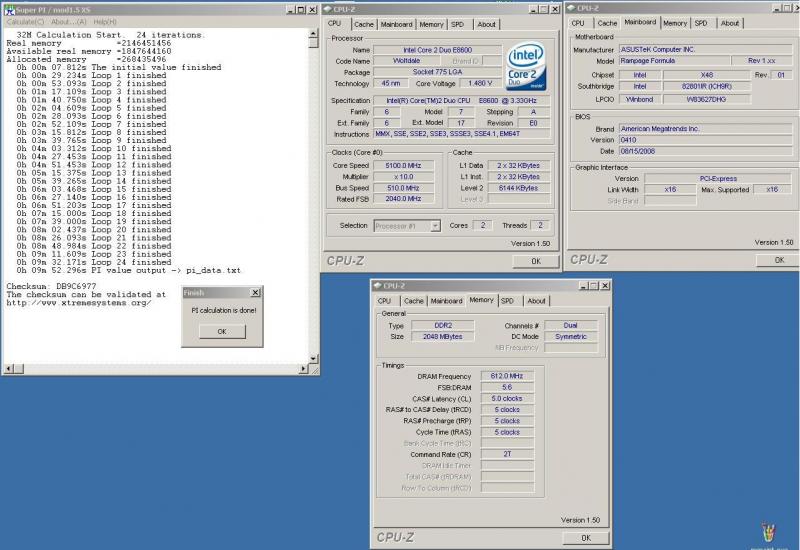Click OK in the CPU-Z Memory window
The image size is (800, 550).
coord(586,538)
